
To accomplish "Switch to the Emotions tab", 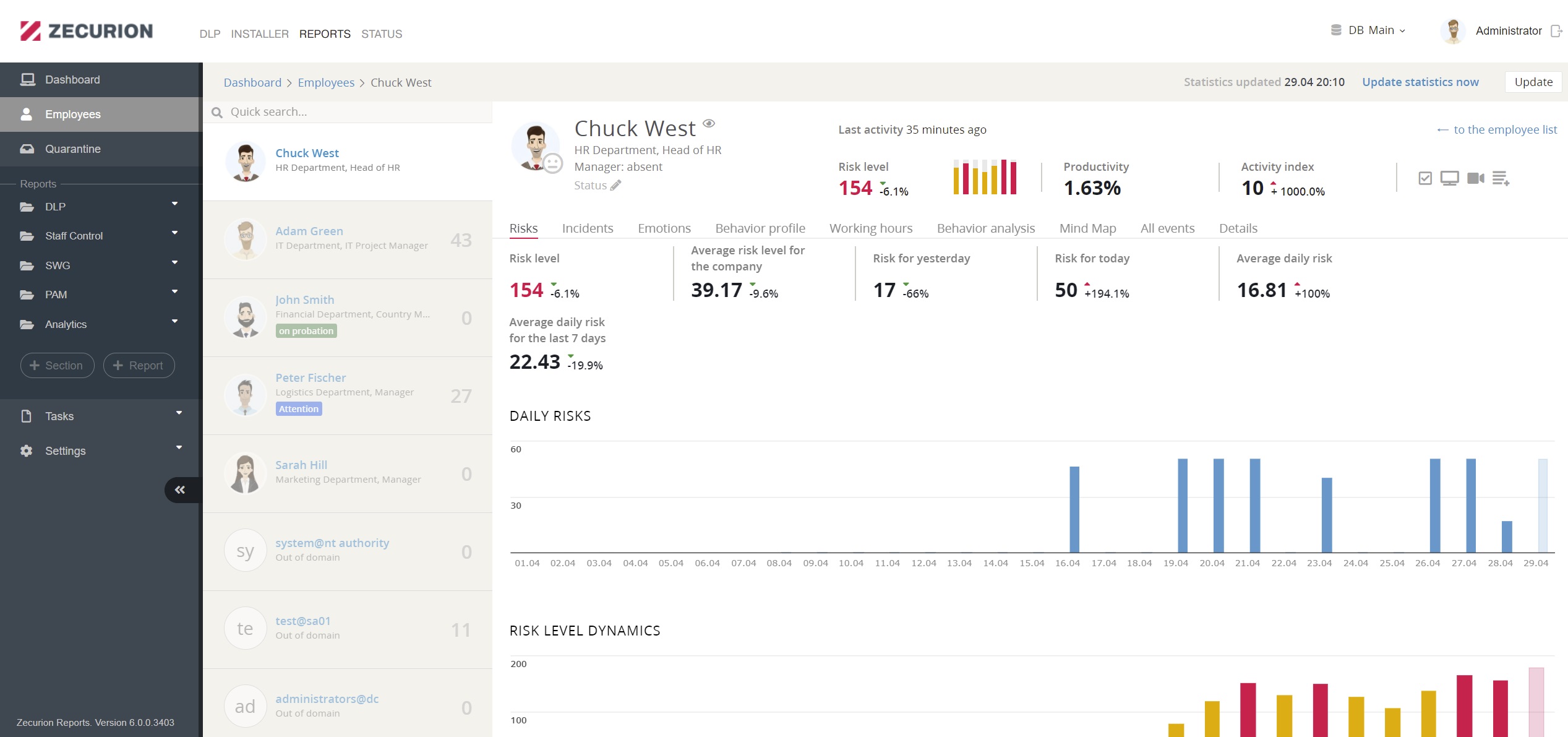I will 664,228.
